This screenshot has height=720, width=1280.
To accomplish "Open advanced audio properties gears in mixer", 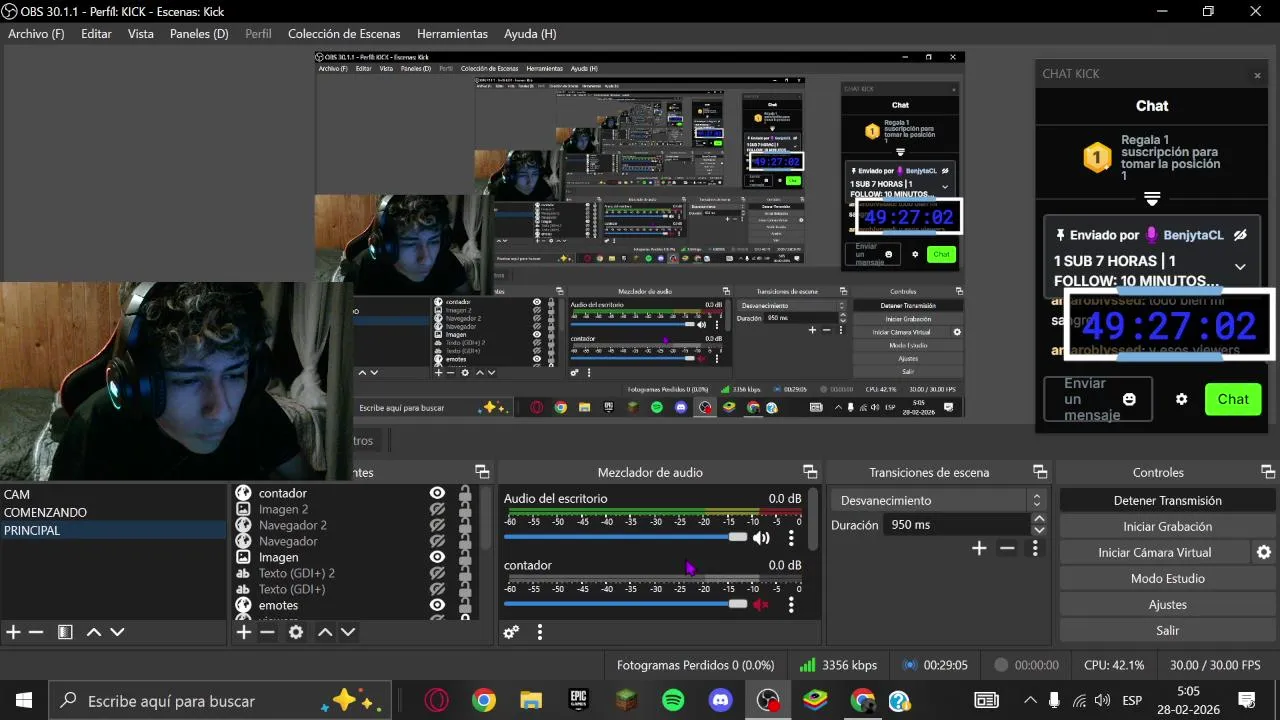I will (511, 632).
